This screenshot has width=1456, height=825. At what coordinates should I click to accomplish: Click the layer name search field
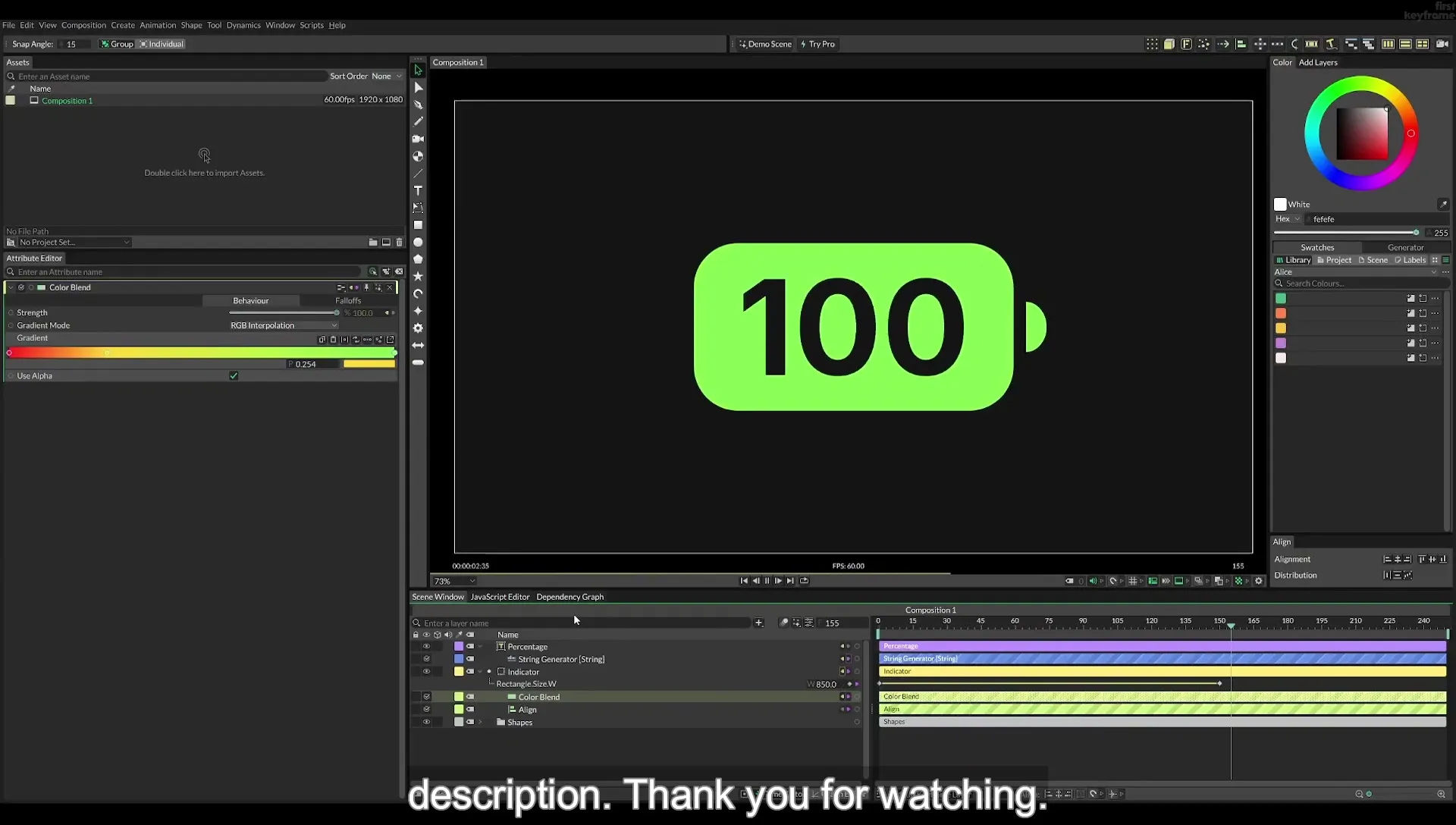pos(585,623)
